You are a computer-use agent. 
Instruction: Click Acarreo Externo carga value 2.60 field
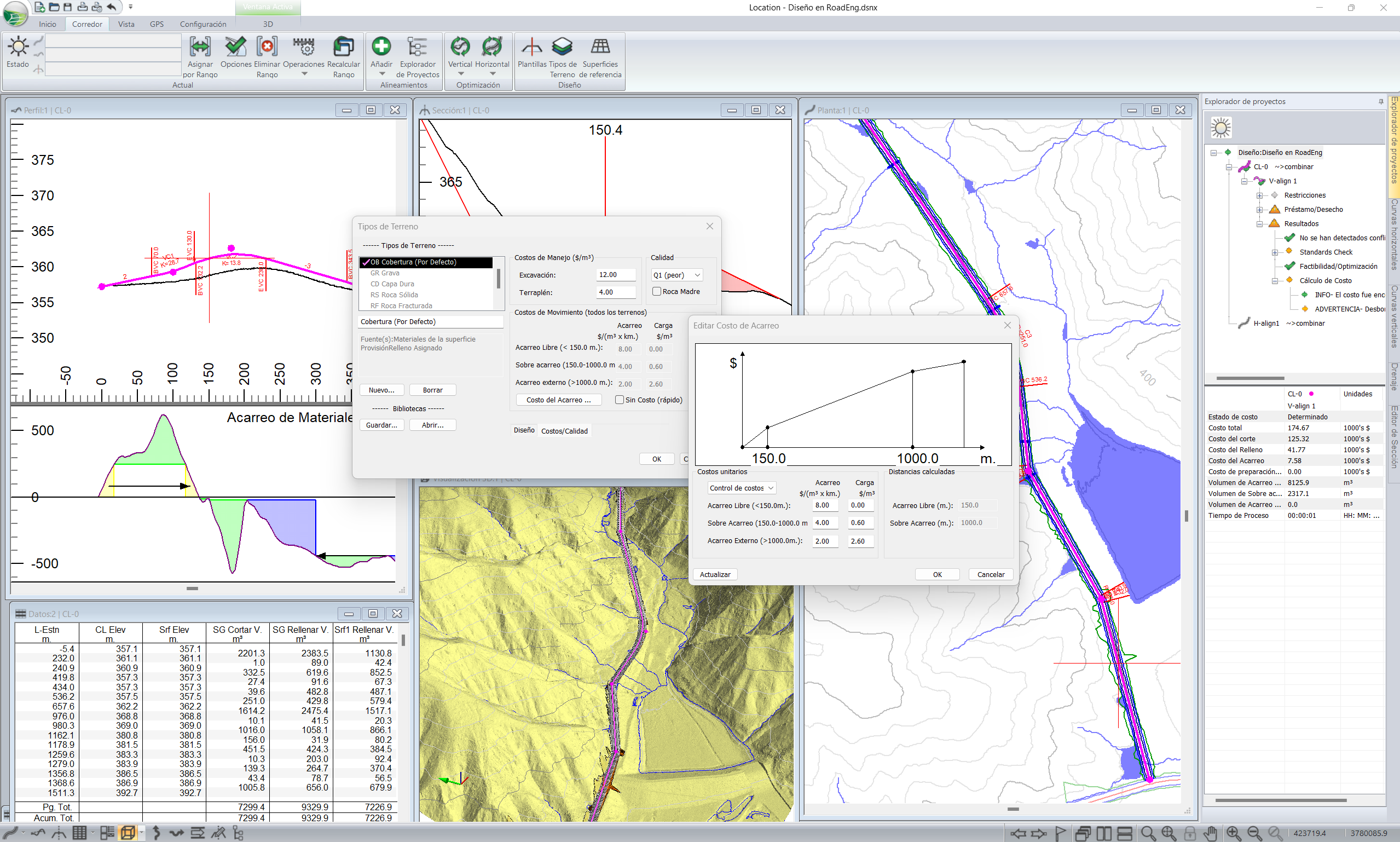(861, 541)
